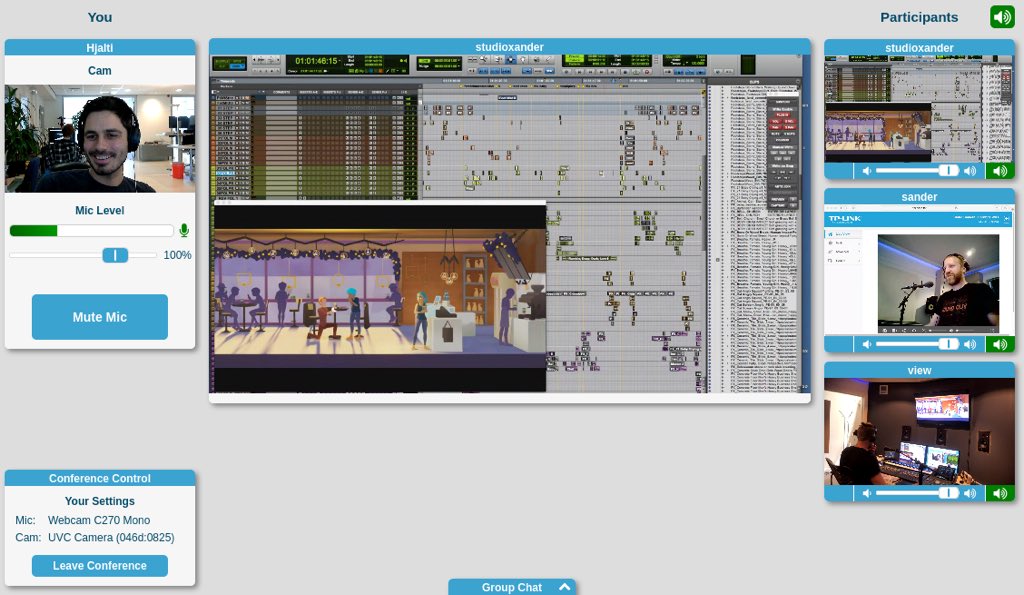Click the 'Webcam C270 Mono' mic setting

[99, 520]
